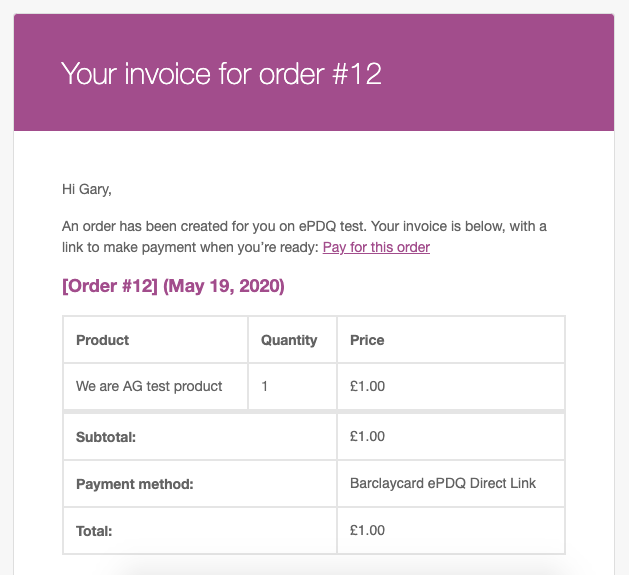The height and width of the screenshot is (575, 629).
Task: Open the Pay for this order link
Action: point(376,247)
